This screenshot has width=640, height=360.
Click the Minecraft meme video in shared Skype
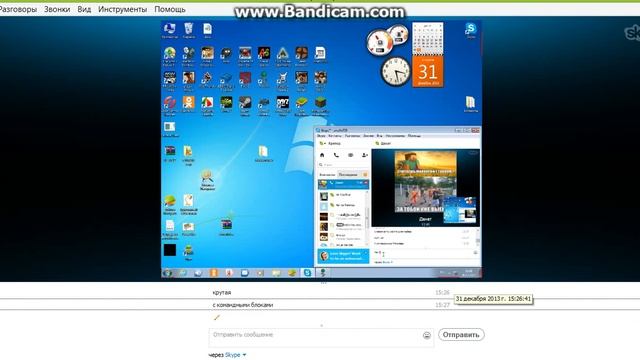click(426, 182)
